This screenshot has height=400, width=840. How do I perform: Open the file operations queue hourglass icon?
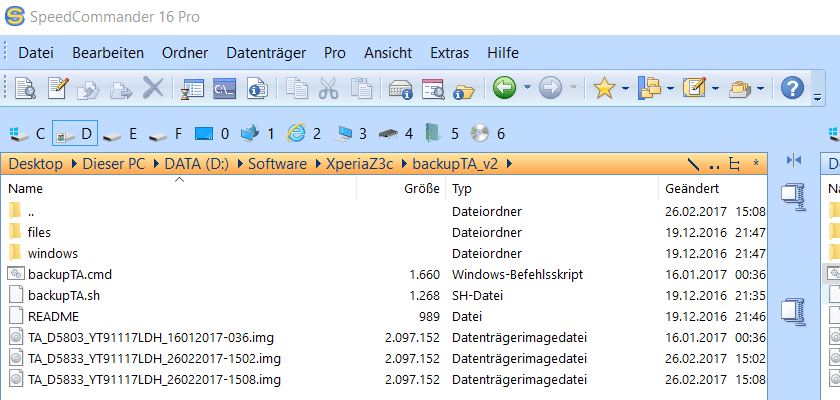point(193,88)
